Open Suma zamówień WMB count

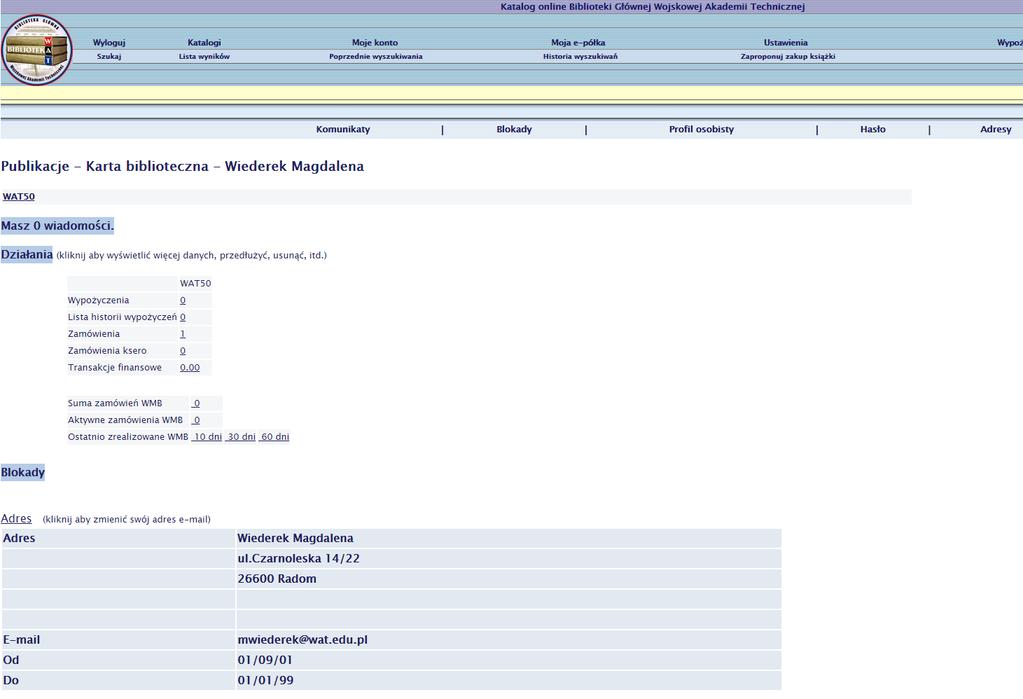point(196,403)
